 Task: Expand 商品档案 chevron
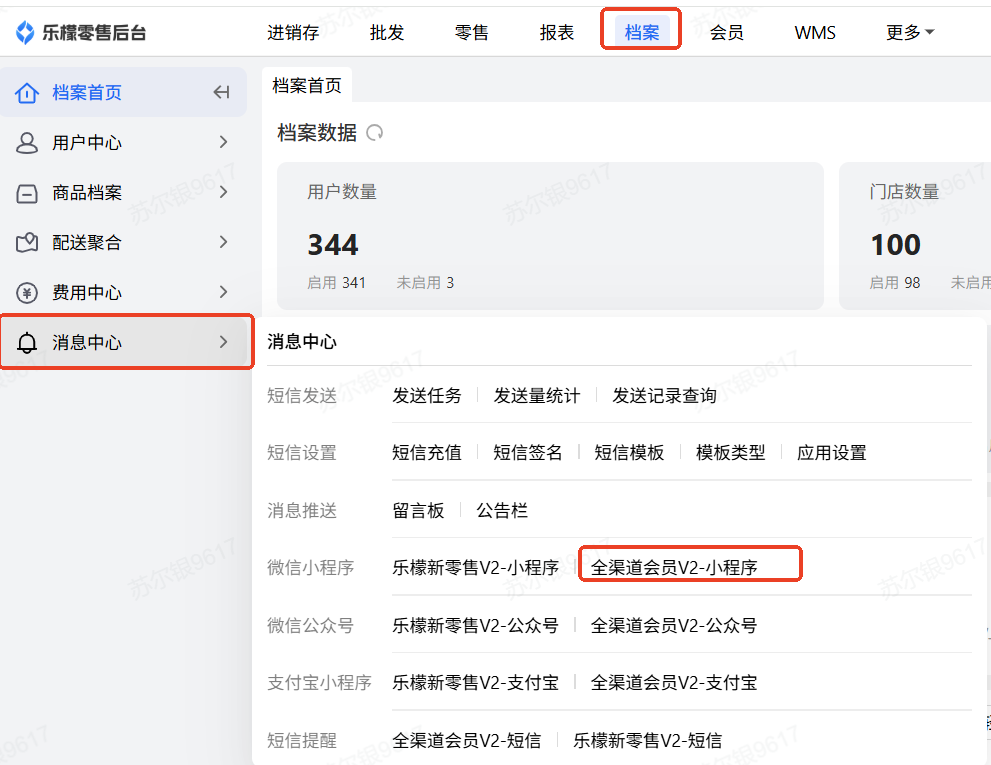pos(223,192)
